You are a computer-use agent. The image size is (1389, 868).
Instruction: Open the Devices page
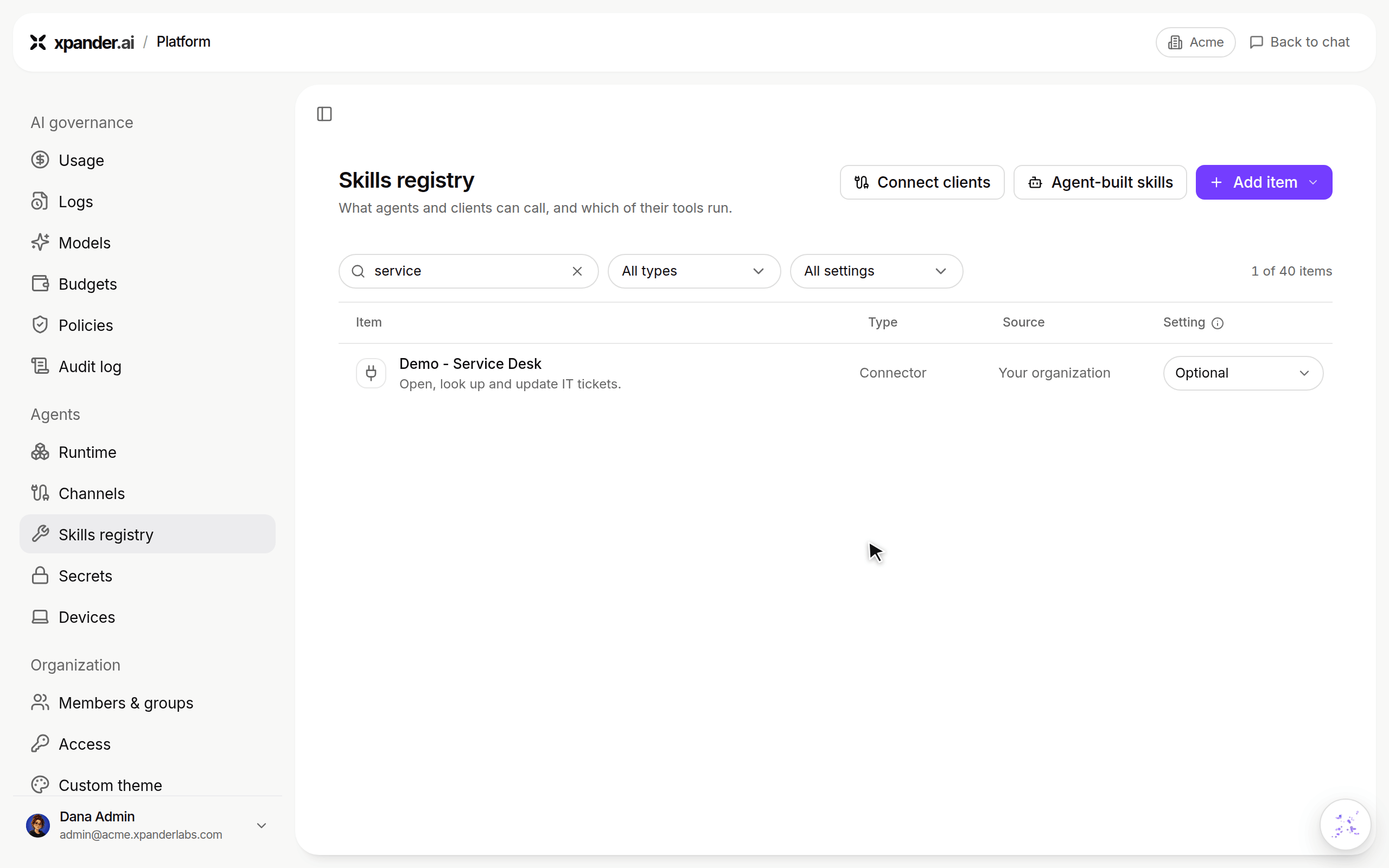point(147,617)
